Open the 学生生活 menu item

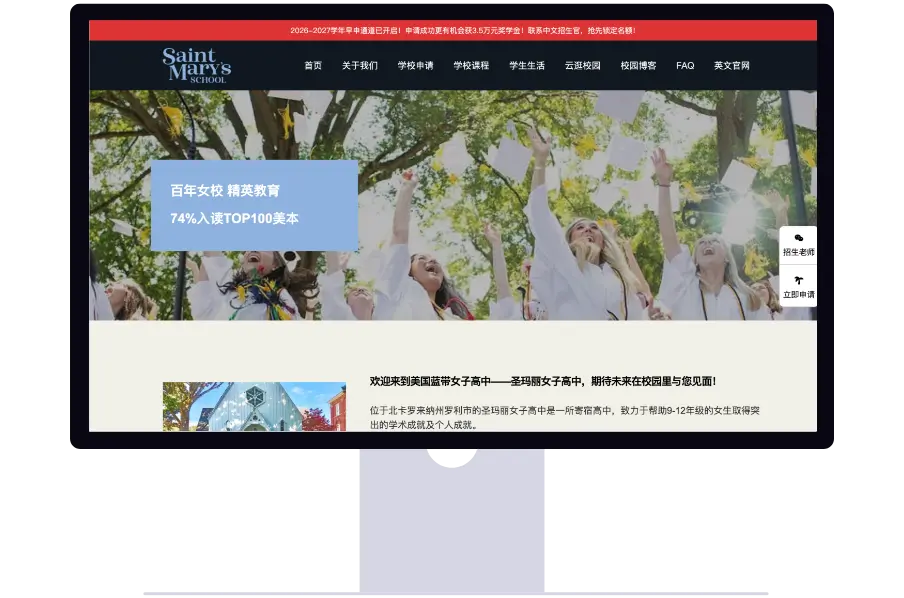[x=527, y=66]
